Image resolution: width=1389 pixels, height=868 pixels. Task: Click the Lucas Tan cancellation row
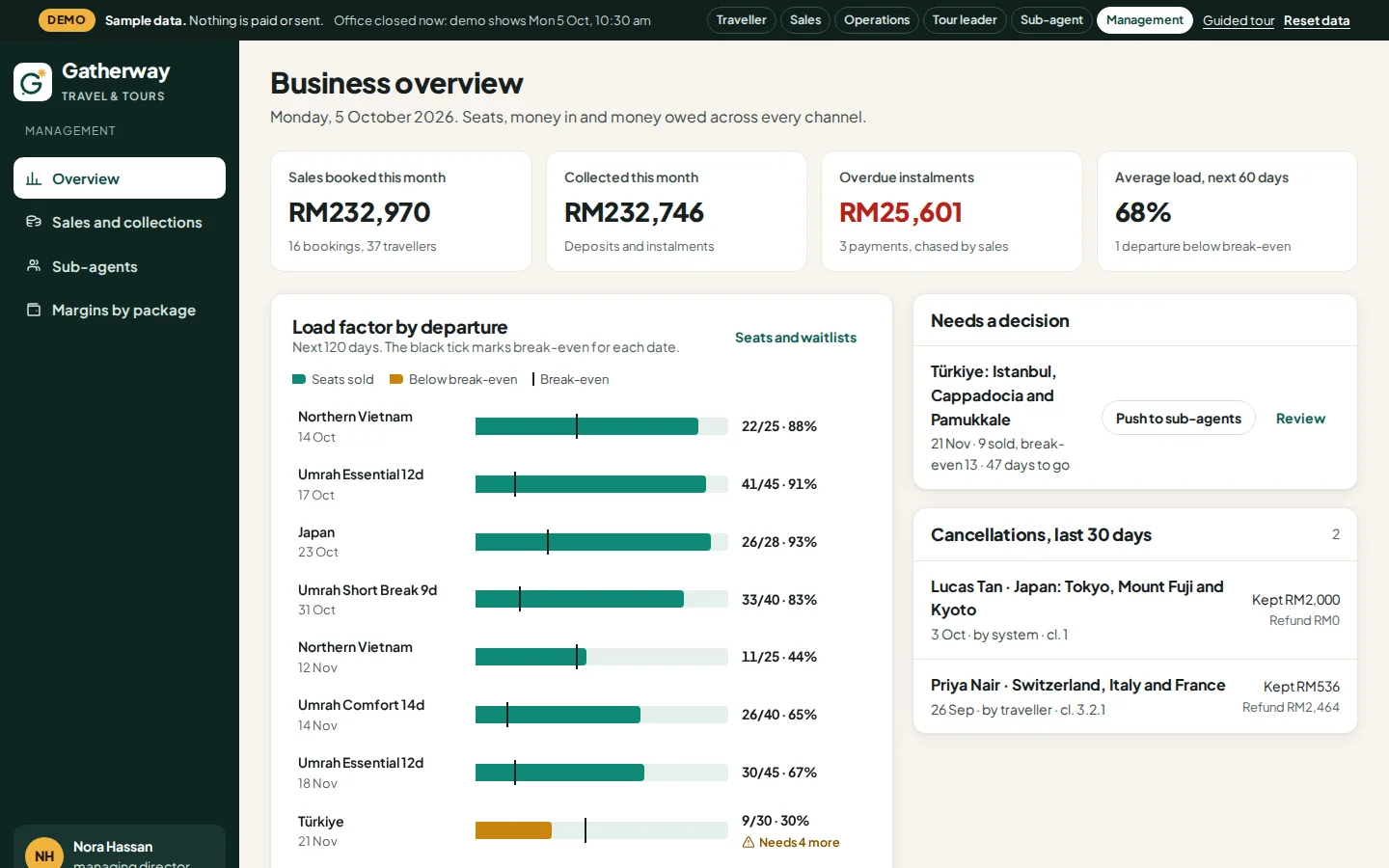(x=1135, y=610)
